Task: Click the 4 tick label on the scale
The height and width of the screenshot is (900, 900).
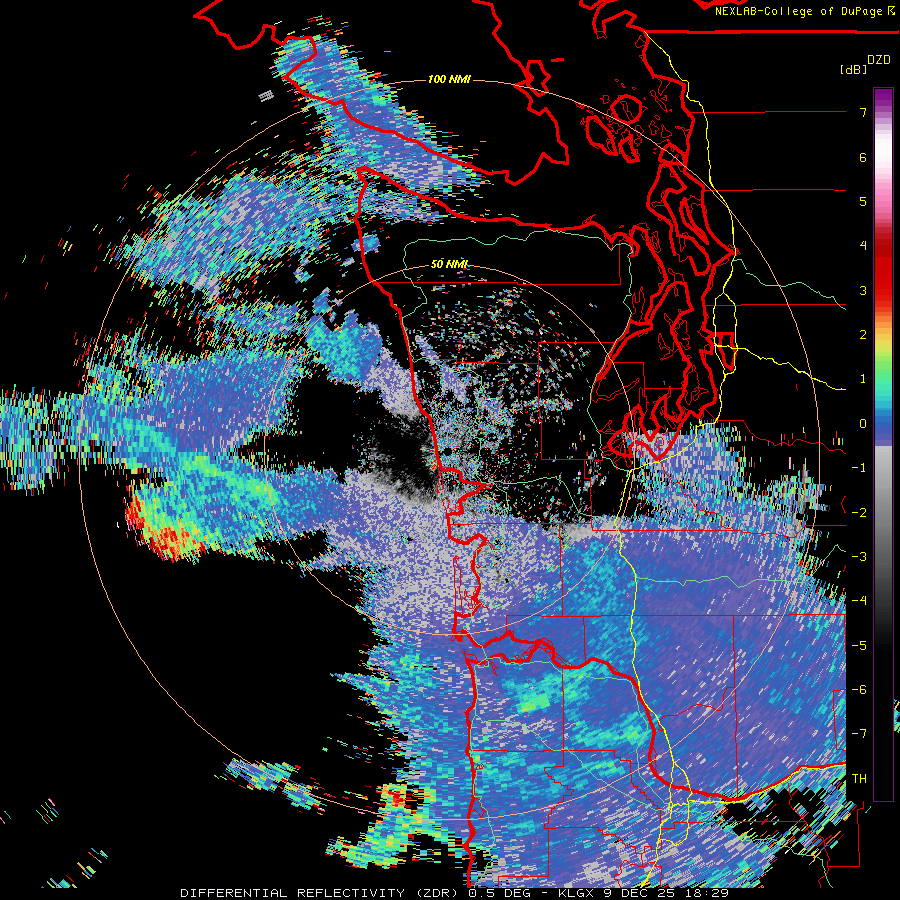Action: click(x=863, y=246)
